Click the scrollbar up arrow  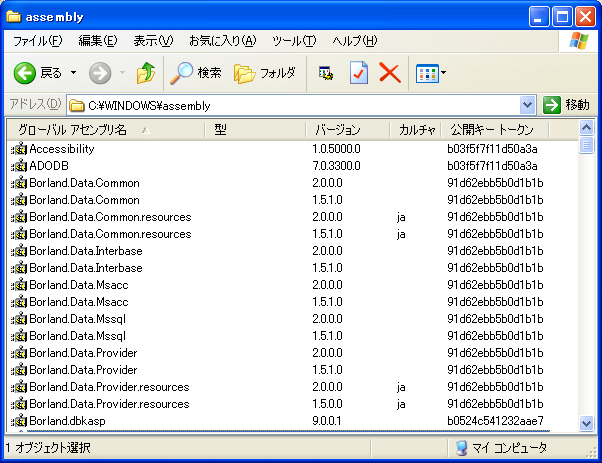point(586,128)
